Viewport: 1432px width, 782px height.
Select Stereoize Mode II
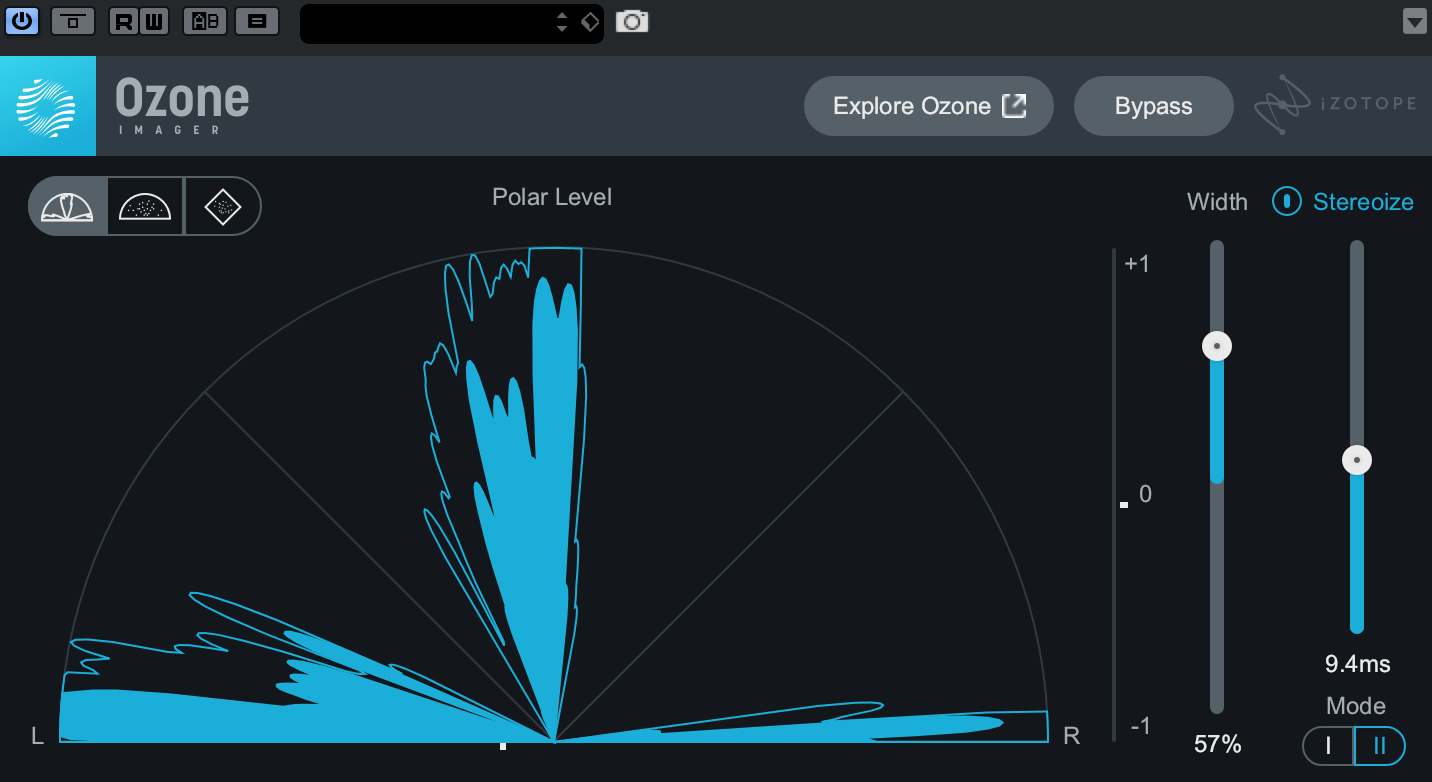1380,745
